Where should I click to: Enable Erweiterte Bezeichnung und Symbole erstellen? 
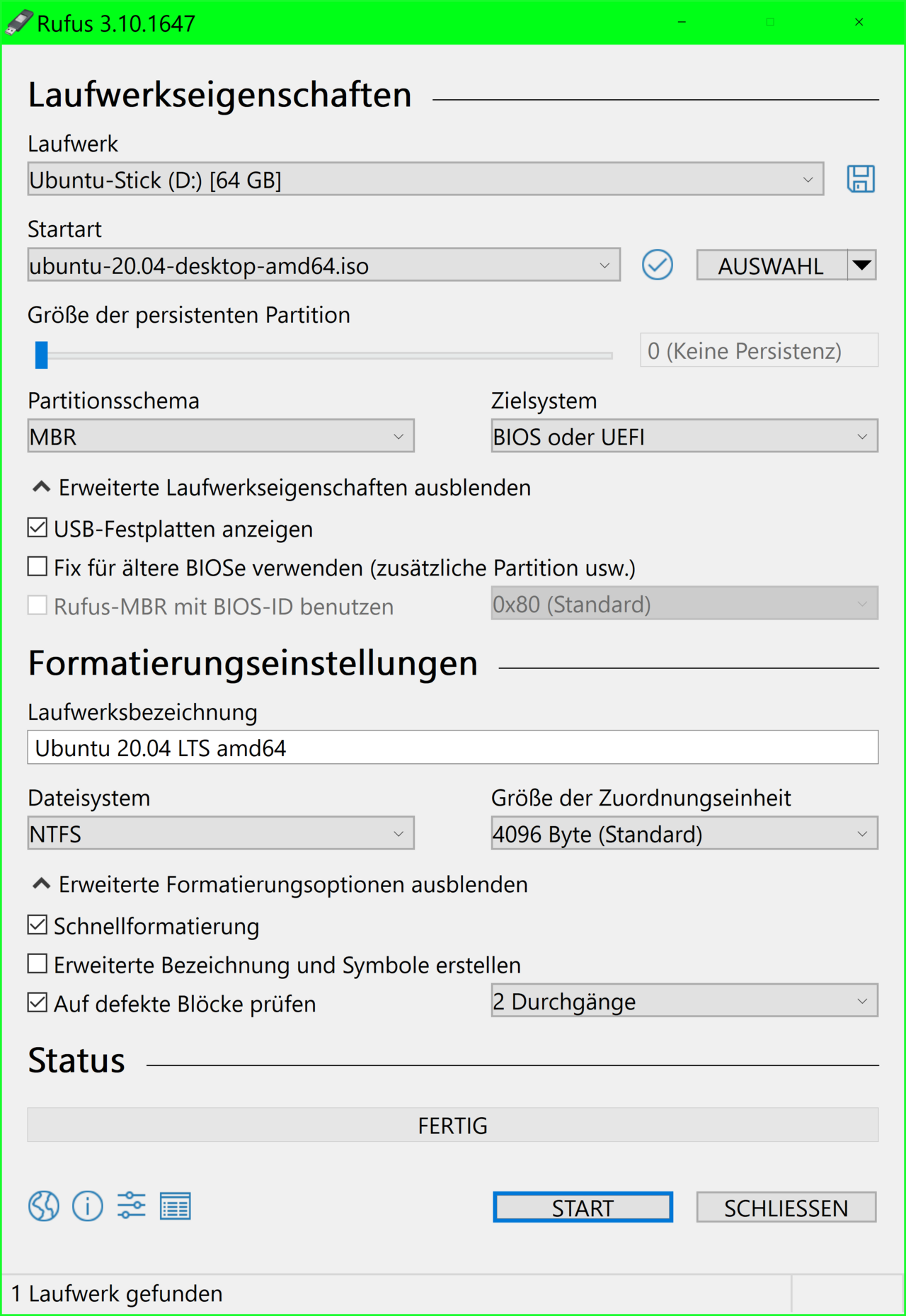(x=38, y=964)
